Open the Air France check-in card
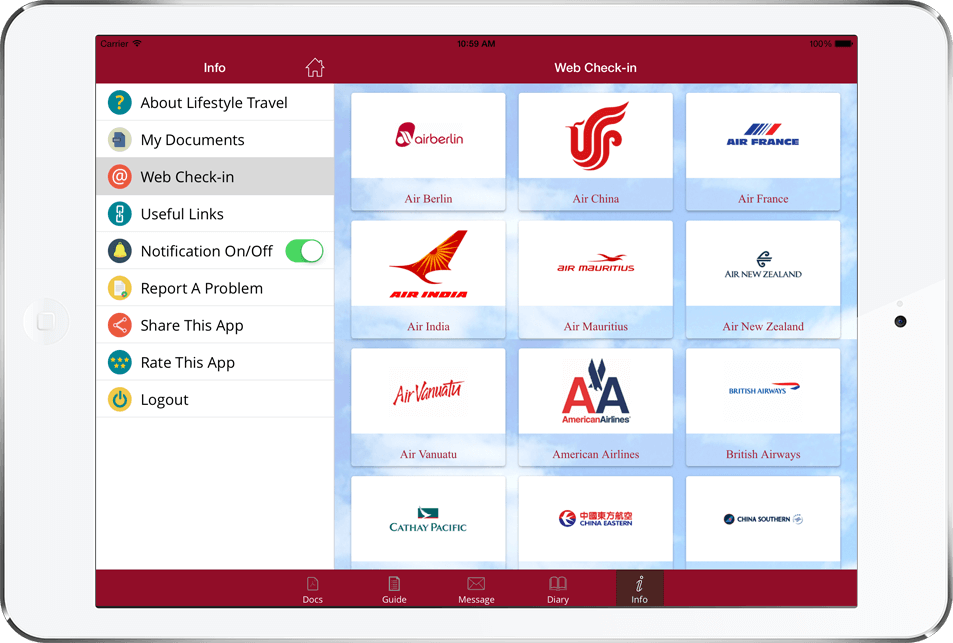This screenshot has height=643, width=953. (763, 152)
